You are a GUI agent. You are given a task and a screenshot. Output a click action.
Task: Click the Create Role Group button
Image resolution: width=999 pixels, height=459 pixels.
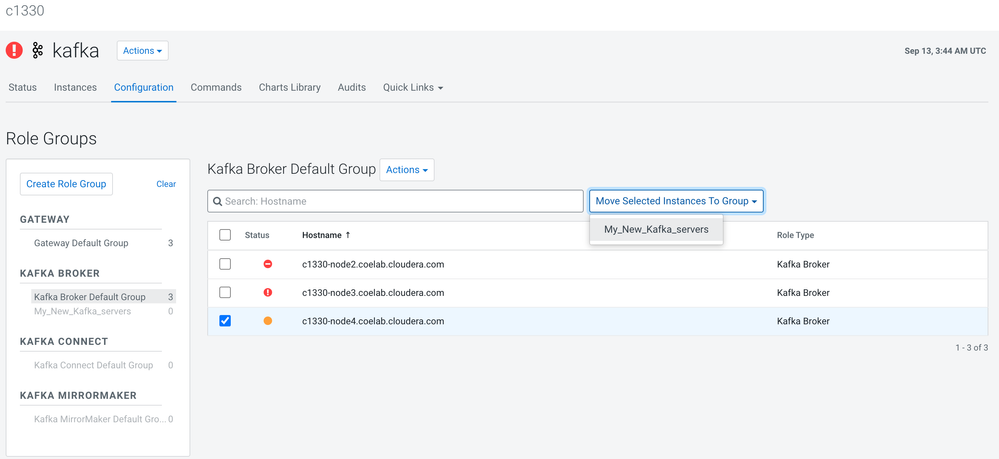pos(67,184)
